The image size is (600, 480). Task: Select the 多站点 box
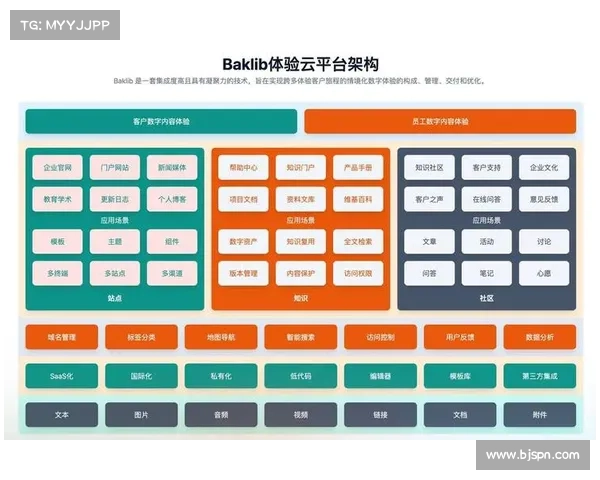click(115, 273)
